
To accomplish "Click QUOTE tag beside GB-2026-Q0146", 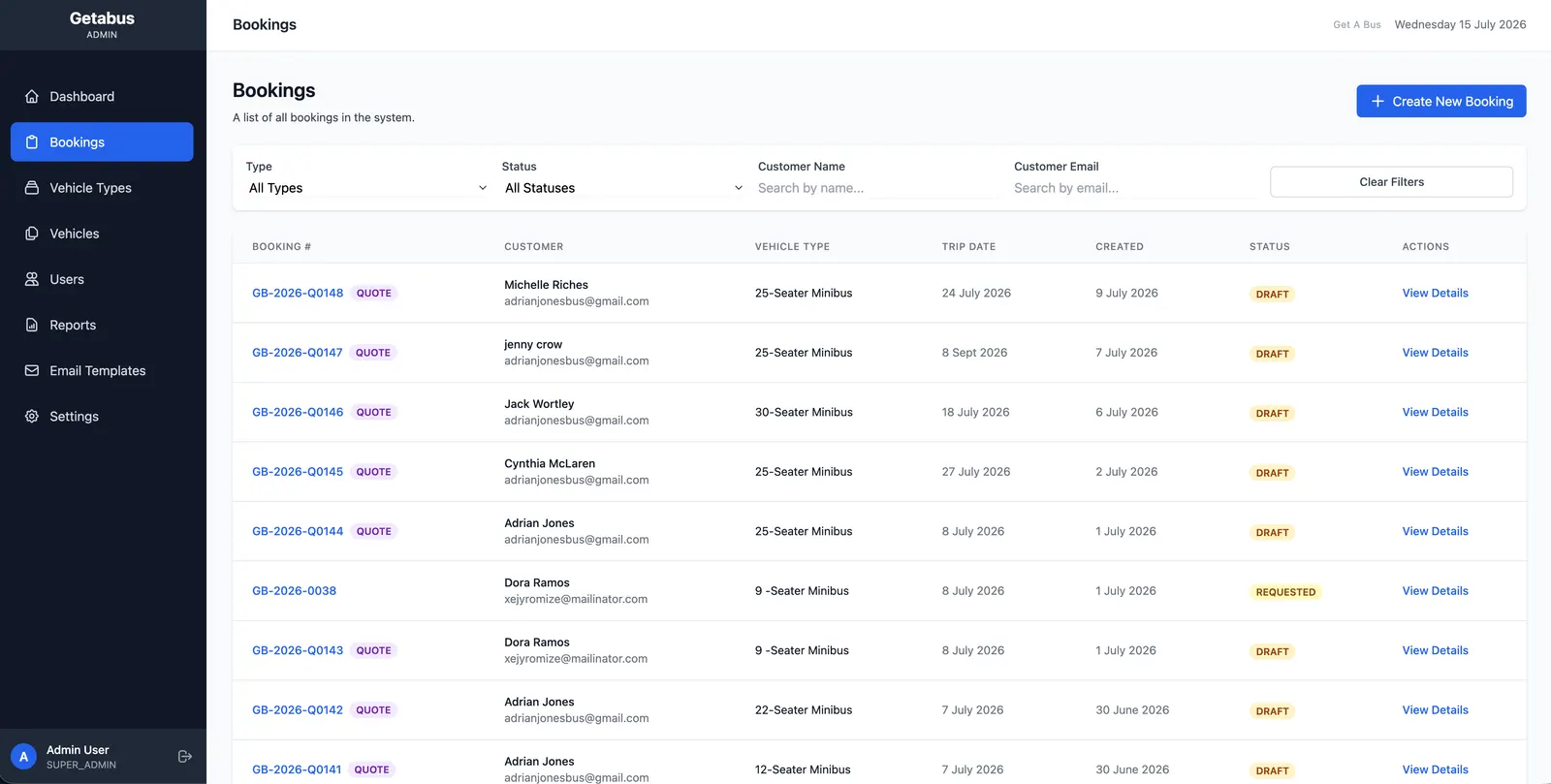I will [373, 412].
